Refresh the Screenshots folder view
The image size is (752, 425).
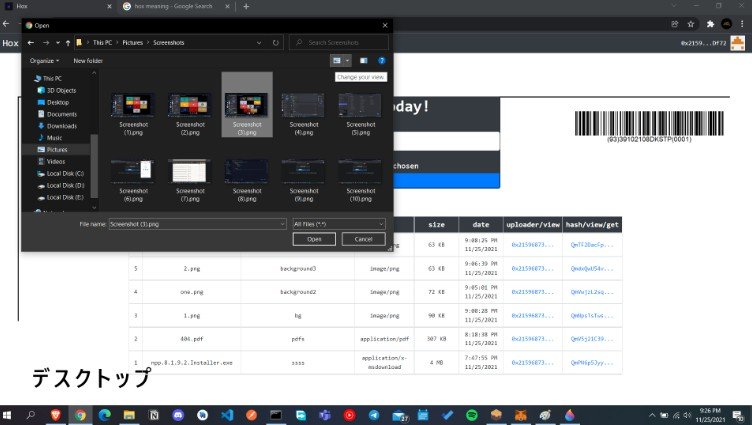click(x=276, y=43)
